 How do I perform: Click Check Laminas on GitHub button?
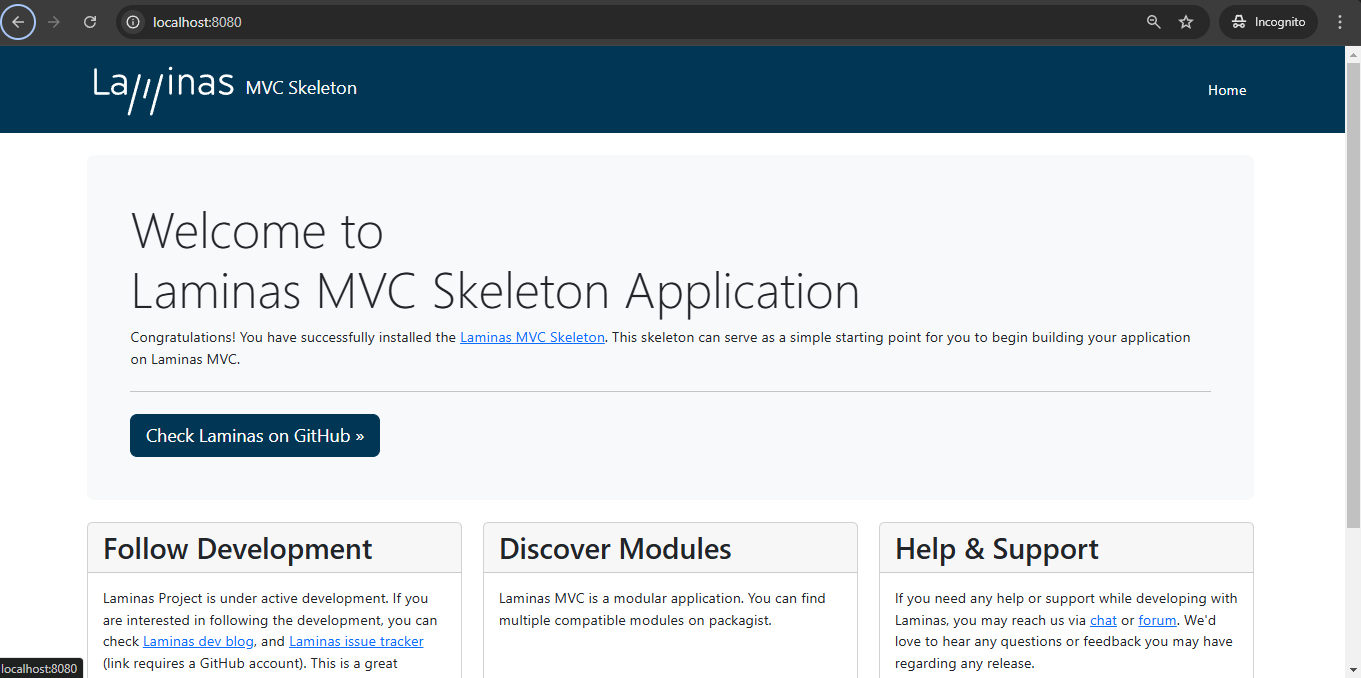coord(255,436)
